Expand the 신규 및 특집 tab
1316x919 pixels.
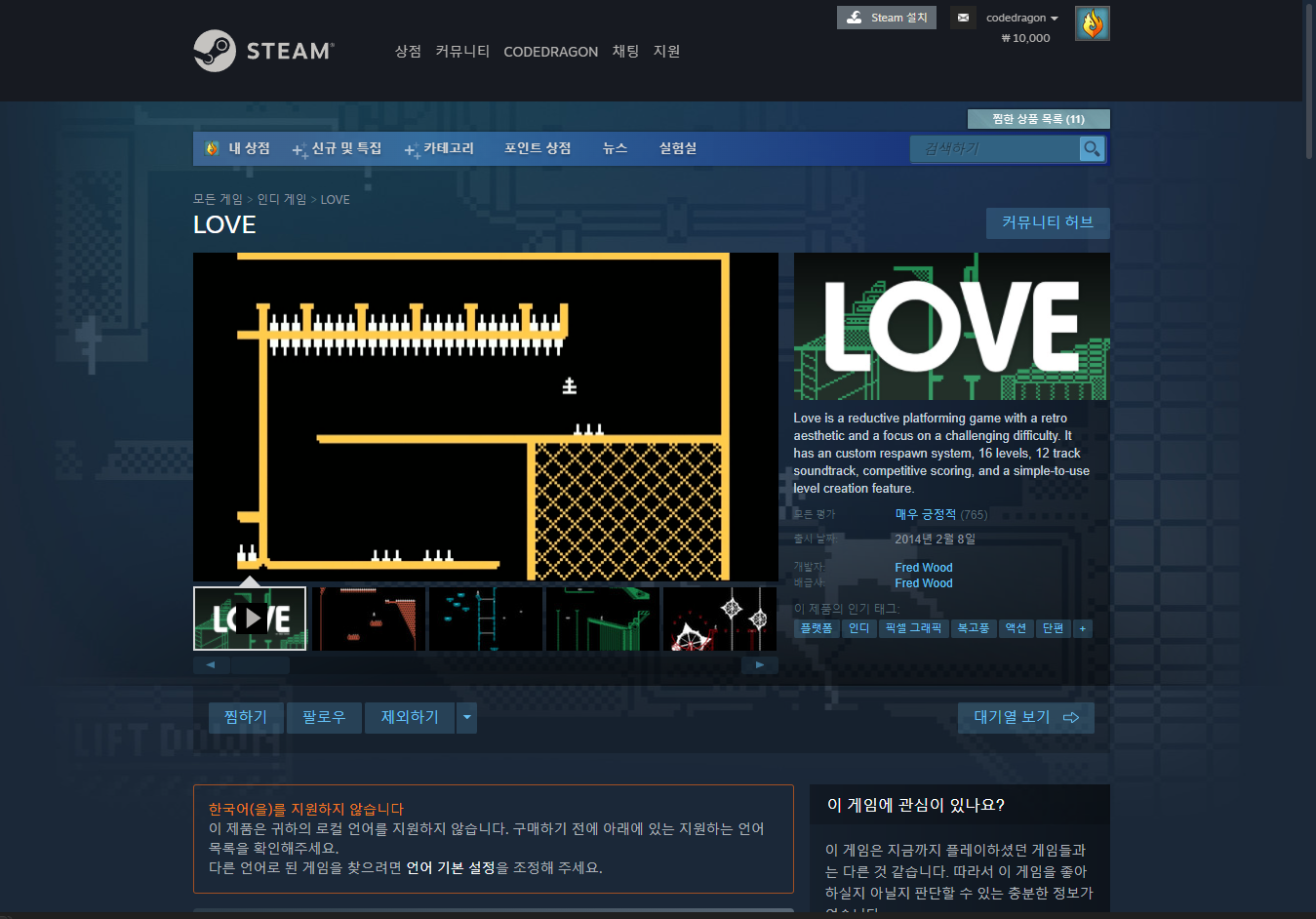pos(337,148)
